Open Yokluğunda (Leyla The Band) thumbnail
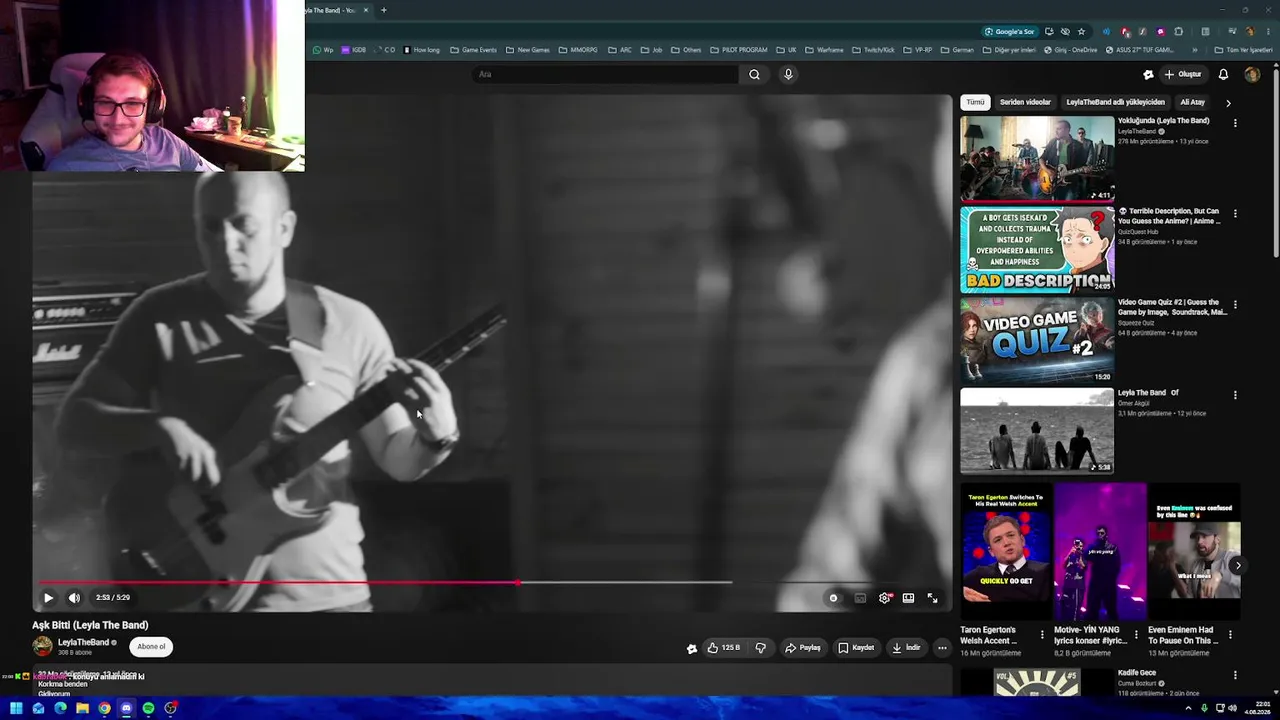The height and width of the screenshot is (720, 1280). tap(1037, 159)
